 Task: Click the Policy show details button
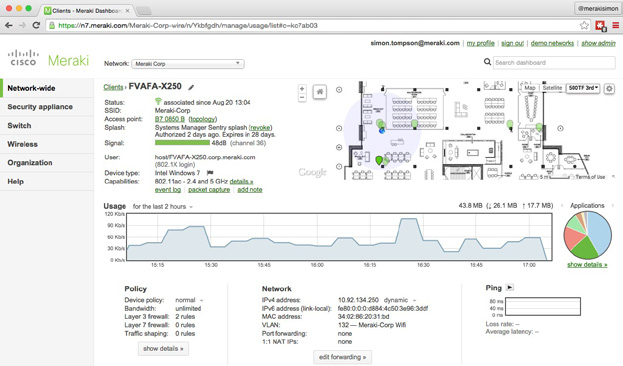(163, 349)
